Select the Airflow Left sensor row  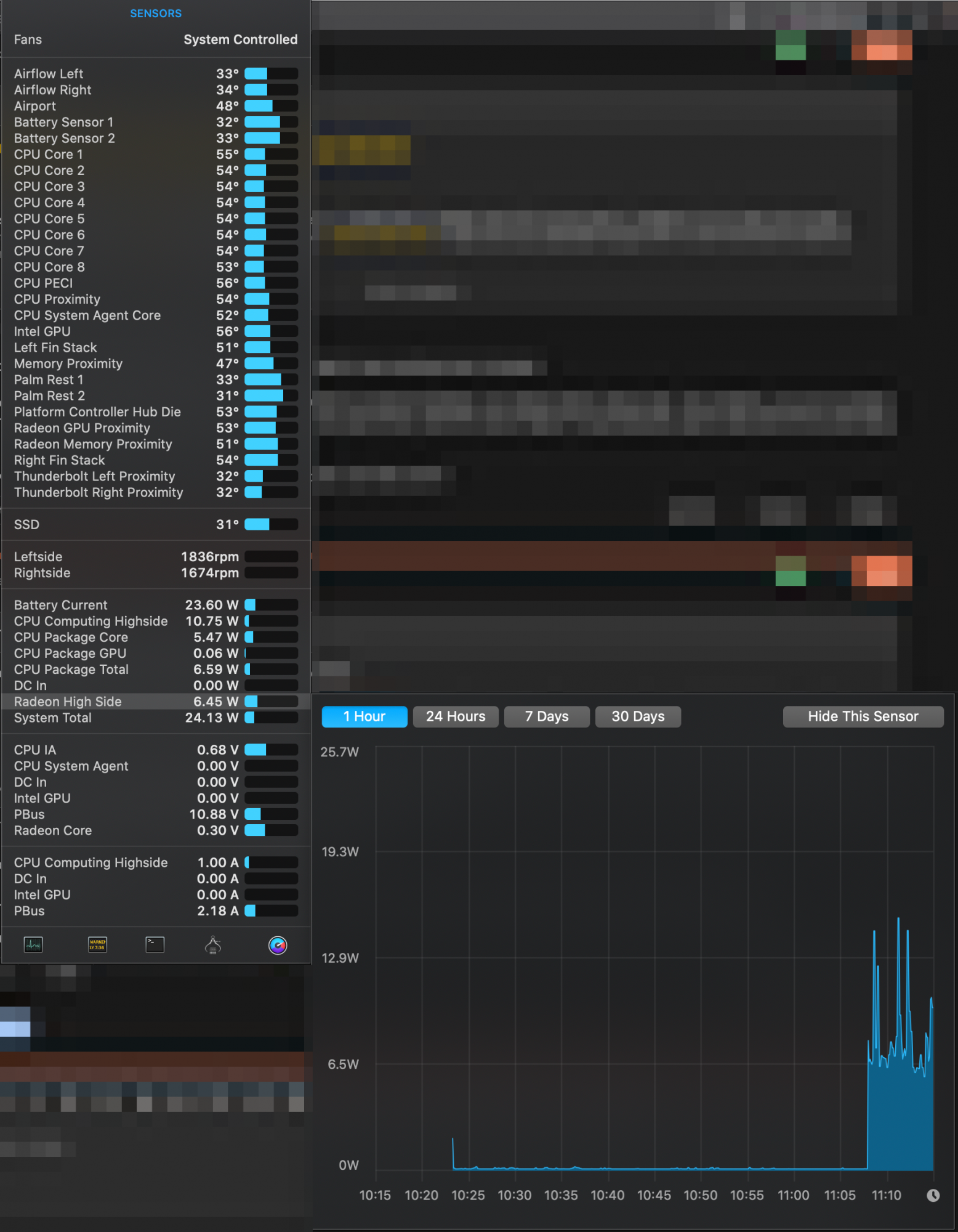(x=156, y=74)
